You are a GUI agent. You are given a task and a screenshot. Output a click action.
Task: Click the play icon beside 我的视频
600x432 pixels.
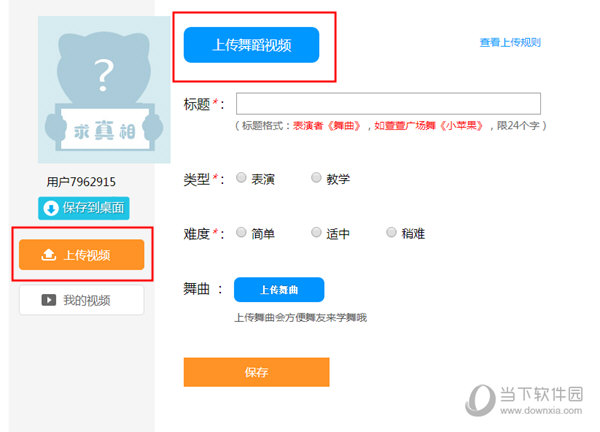[x=48, y=300]
